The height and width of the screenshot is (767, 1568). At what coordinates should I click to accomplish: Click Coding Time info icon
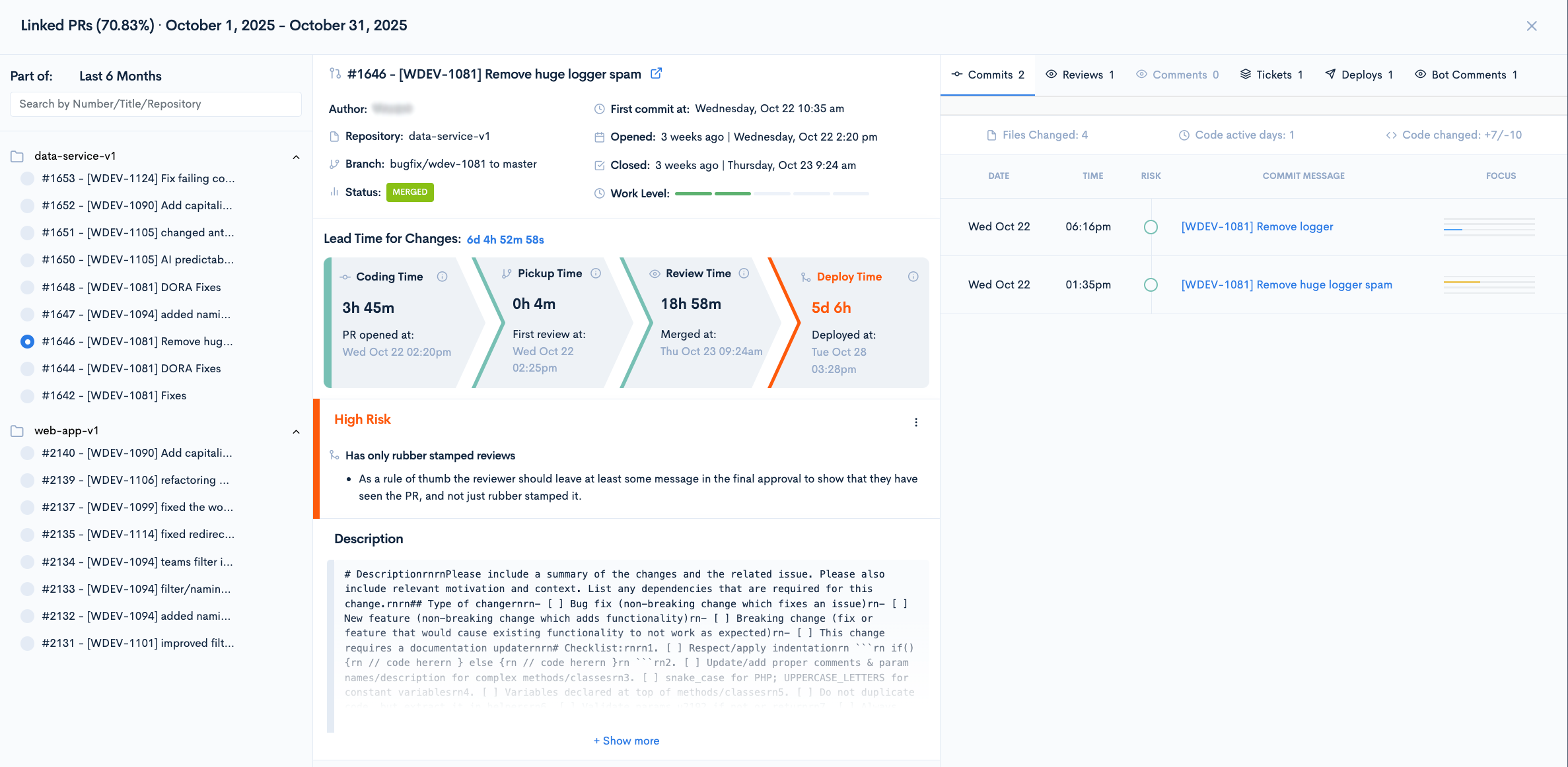click(x=442, y=277)
